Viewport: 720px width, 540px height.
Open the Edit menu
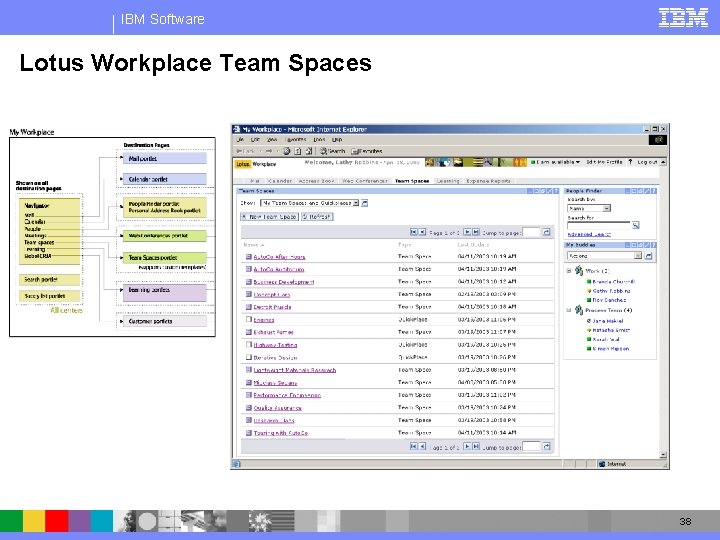[x=255, y=140]
